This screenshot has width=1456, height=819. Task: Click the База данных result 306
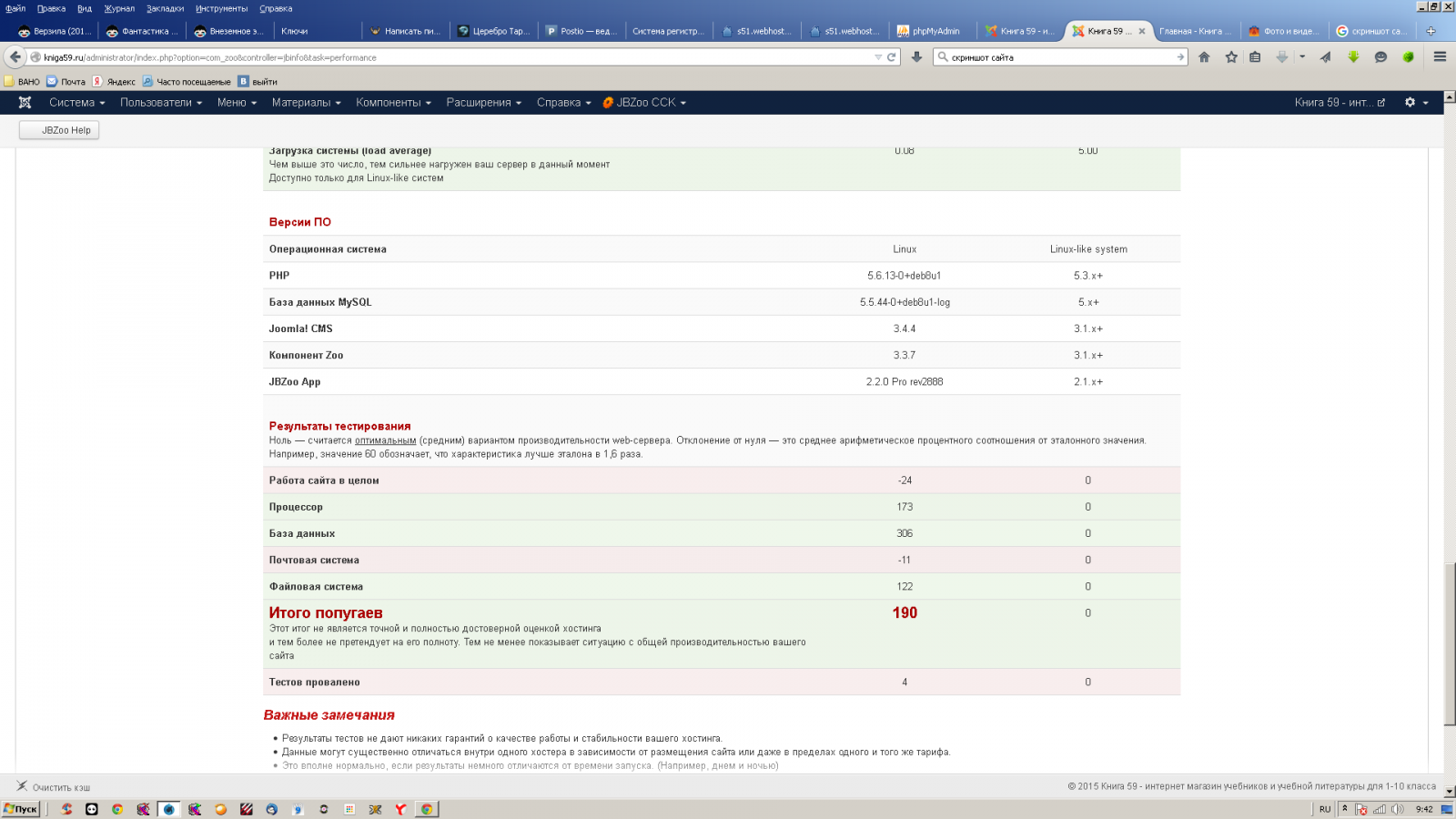tap(905, 533)
